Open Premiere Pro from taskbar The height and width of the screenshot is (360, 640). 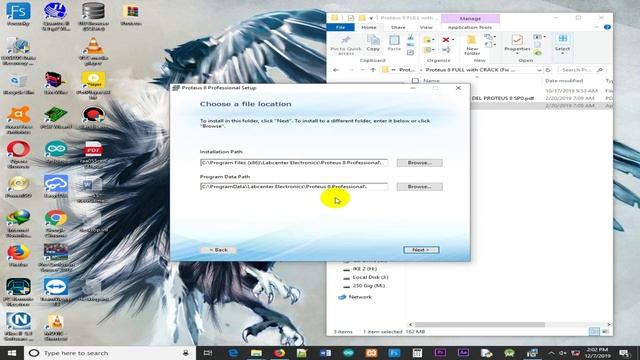pyautogui.click(x=440, y=353)
